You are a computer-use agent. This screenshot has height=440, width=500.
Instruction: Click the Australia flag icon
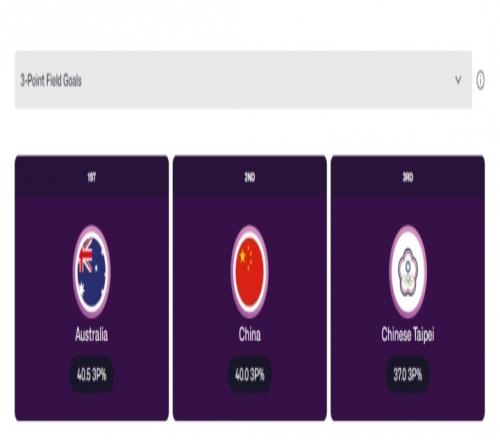[92, 272]
